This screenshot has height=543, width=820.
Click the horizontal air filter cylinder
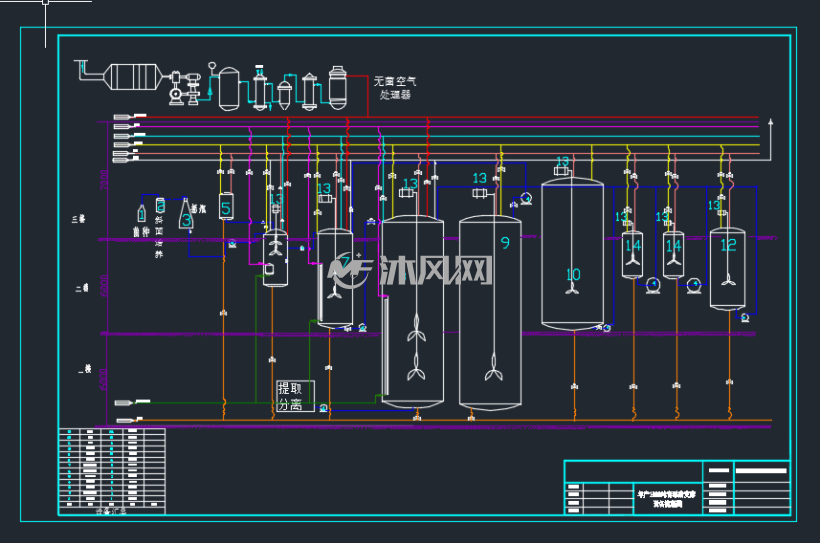point(132,77)
